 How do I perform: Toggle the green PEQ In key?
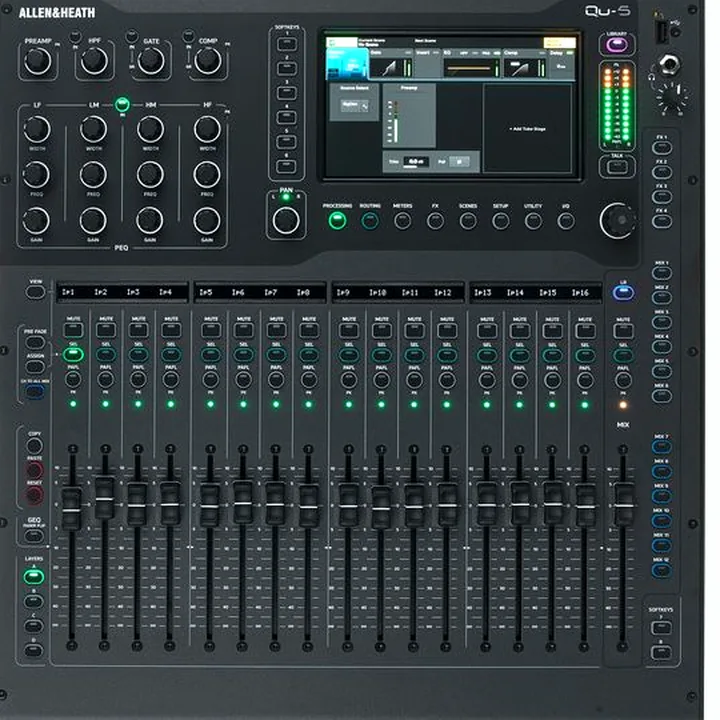(122, 105)
